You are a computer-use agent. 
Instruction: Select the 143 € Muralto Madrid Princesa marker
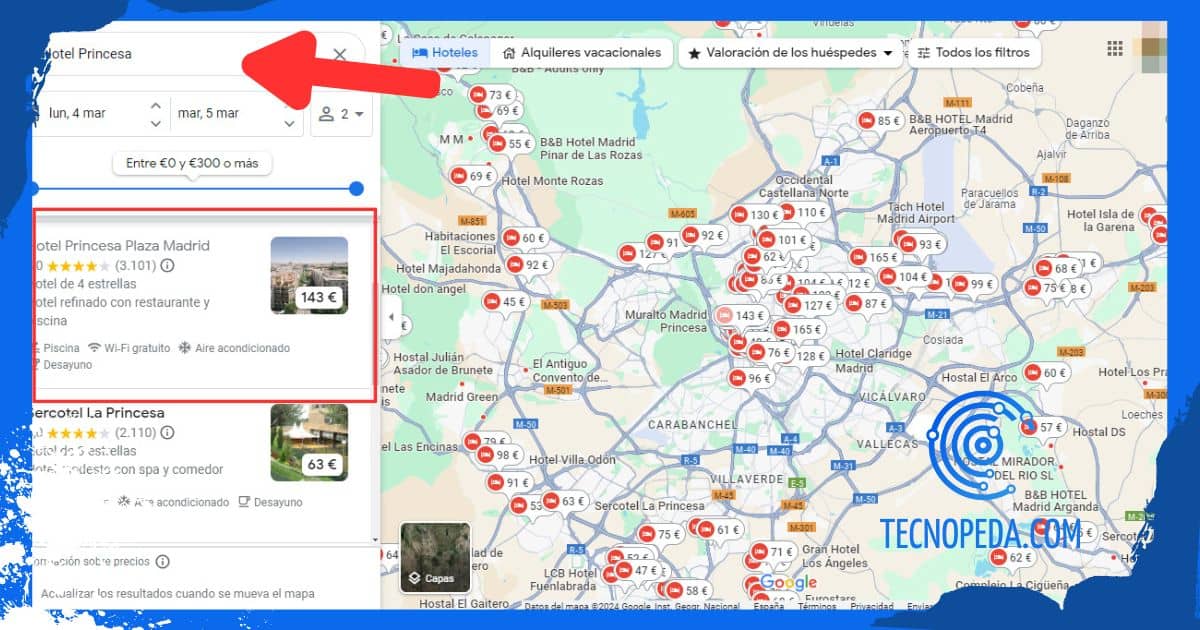coord(740,315)
